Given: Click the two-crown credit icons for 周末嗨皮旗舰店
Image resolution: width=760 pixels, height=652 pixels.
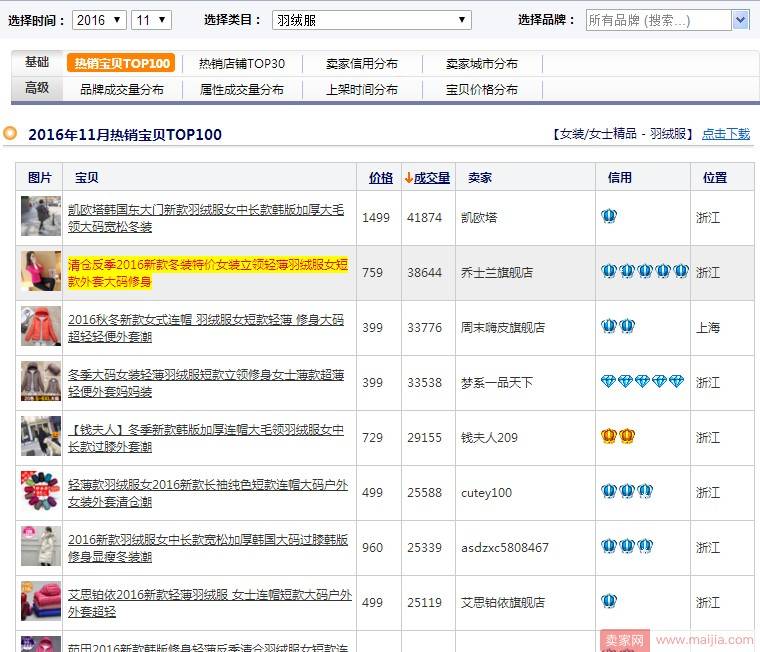Looking at the screenshot, I should click(618, 326).
